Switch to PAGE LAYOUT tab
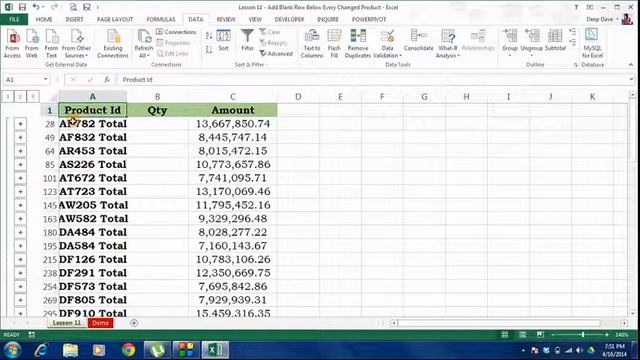This screenshot has width=640, height=360. pyautogui.click(x=115, y=19)
